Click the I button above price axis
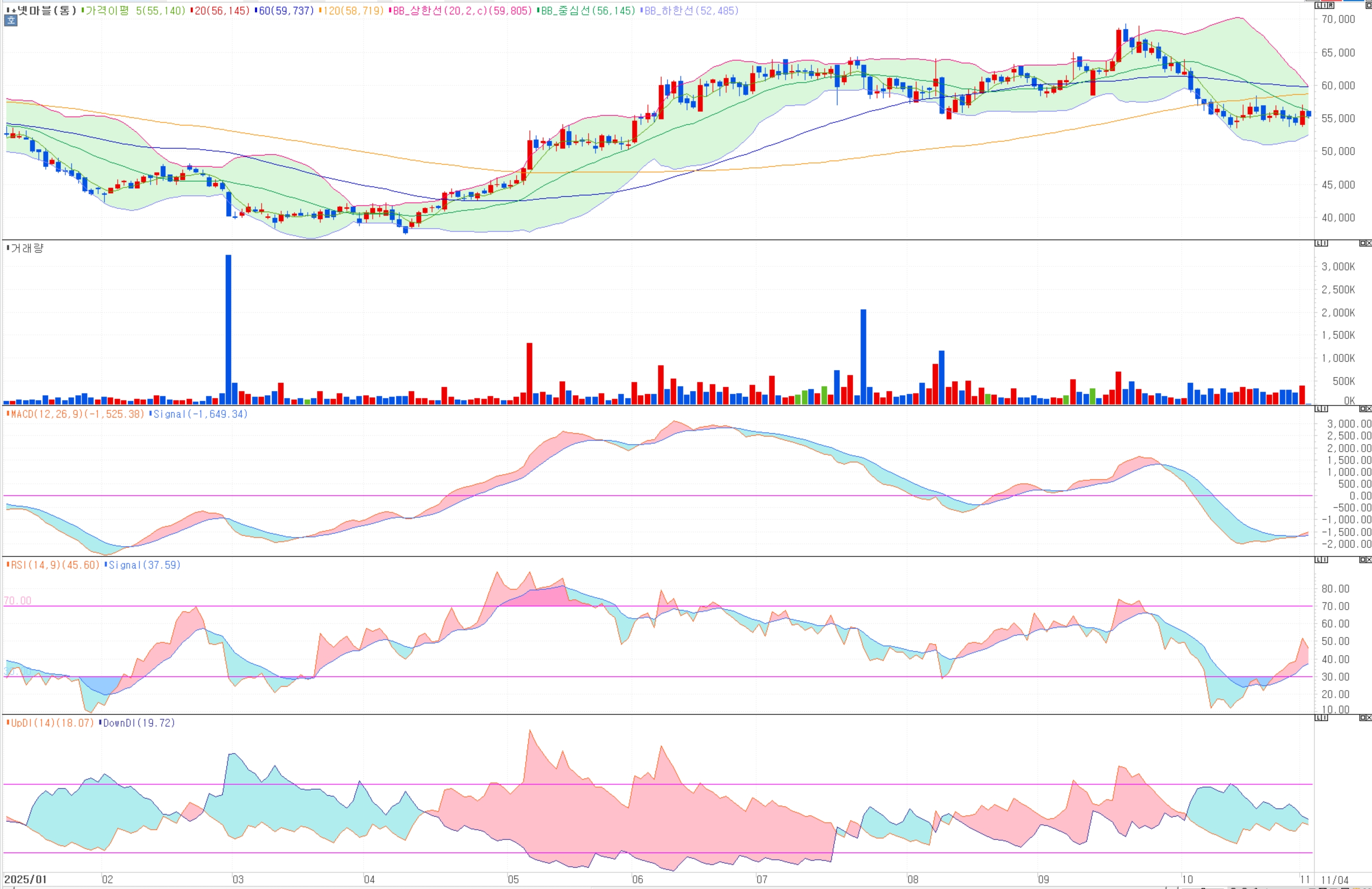 [1324, 5]
